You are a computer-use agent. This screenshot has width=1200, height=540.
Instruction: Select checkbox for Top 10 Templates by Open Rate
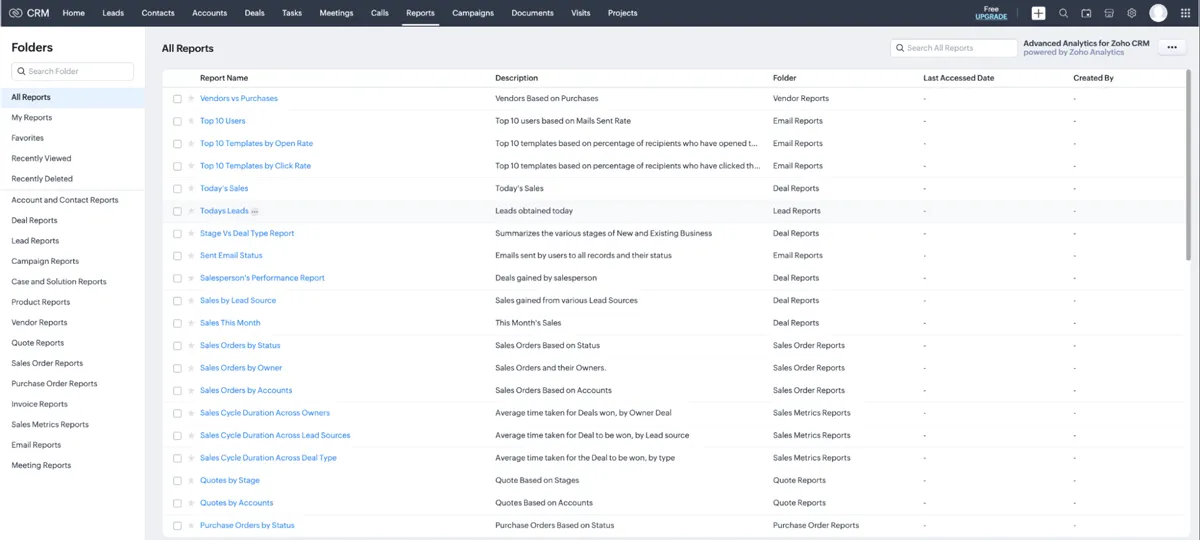click(177, 144)
